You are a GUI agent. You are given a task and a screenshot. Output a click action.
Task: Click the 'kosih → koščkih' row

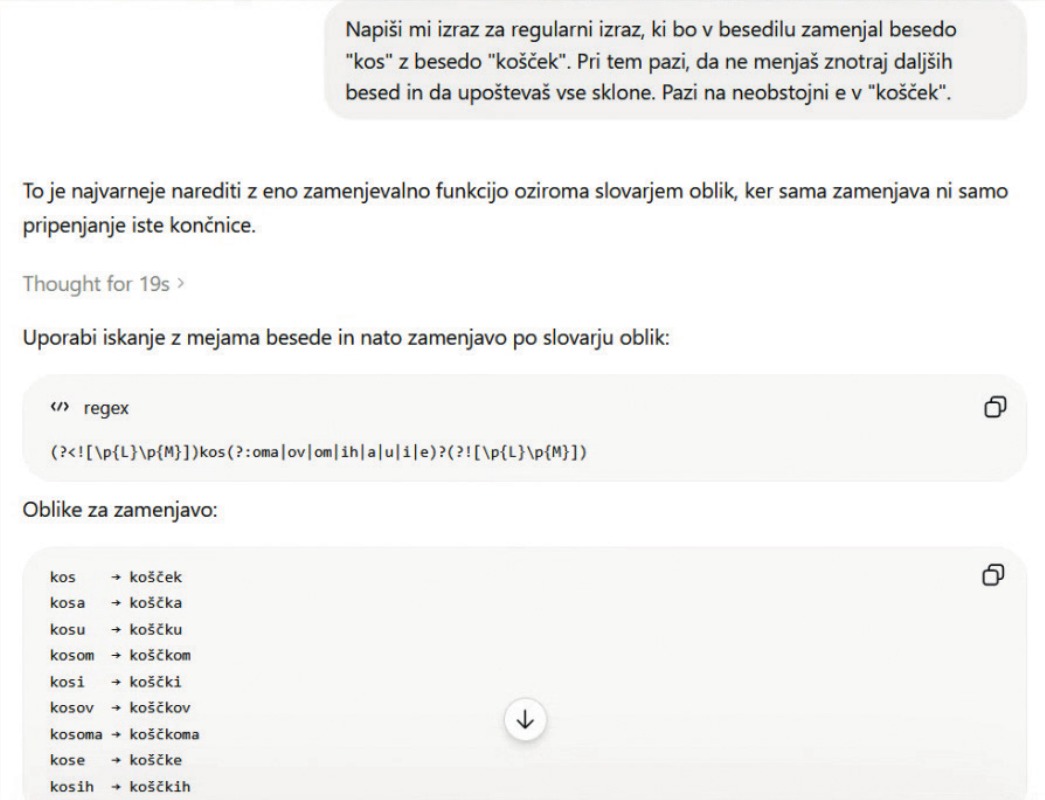121,787
